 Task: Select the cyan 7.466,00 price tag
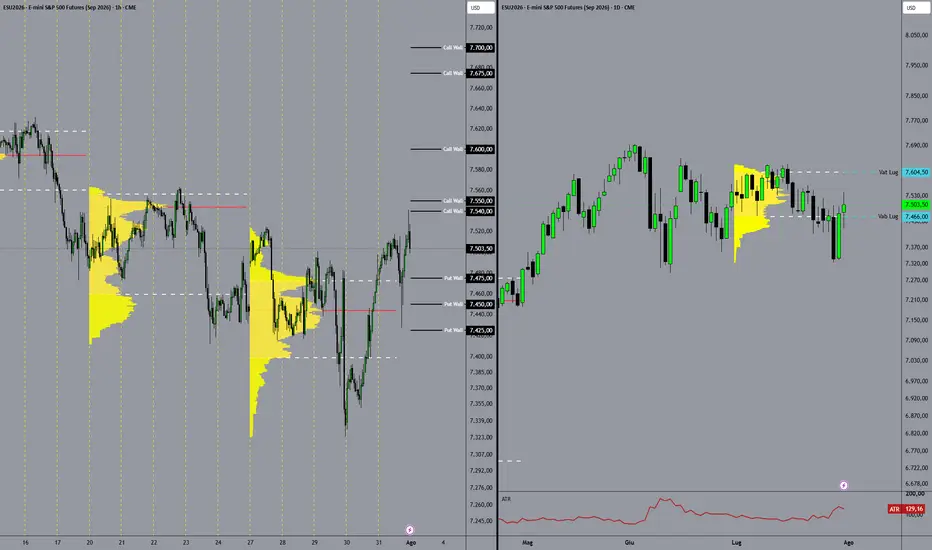click(916, 217)
